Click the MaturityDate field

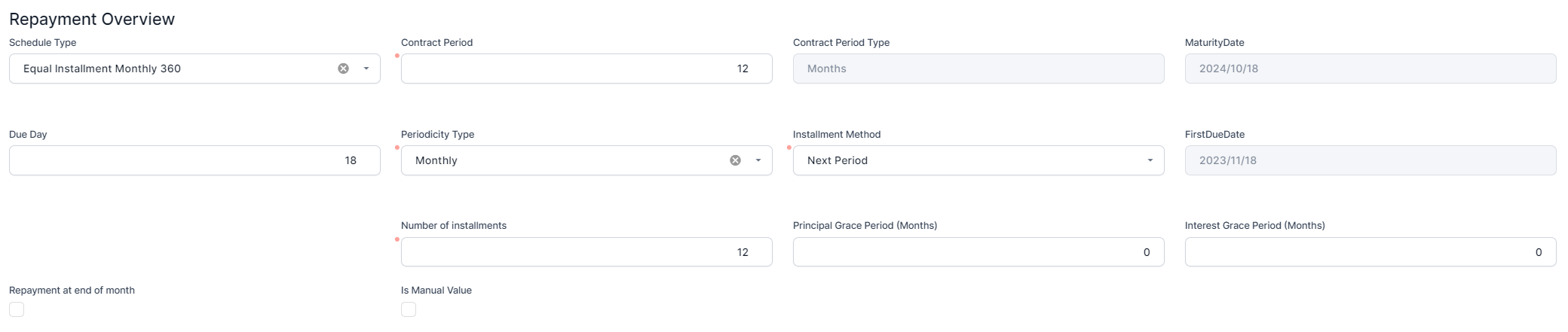point(1370,69)
